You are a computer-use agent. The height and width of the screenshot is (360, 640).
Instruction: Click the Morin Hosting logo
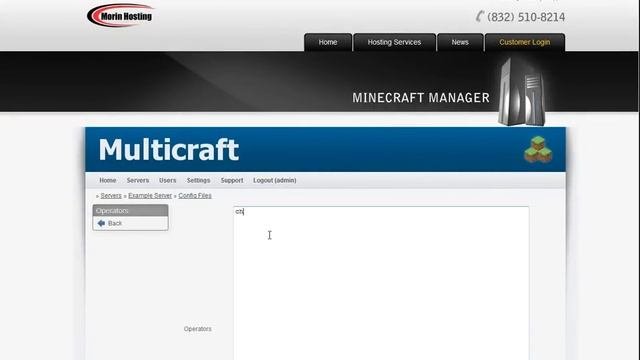[120, 16]
